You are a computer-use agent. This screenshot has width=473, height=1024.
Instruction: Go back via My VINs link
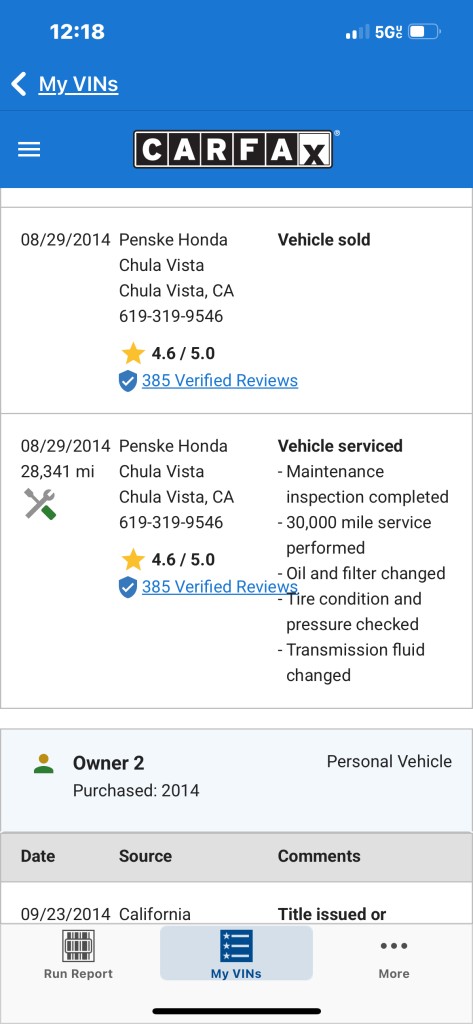tap(78, 84)
